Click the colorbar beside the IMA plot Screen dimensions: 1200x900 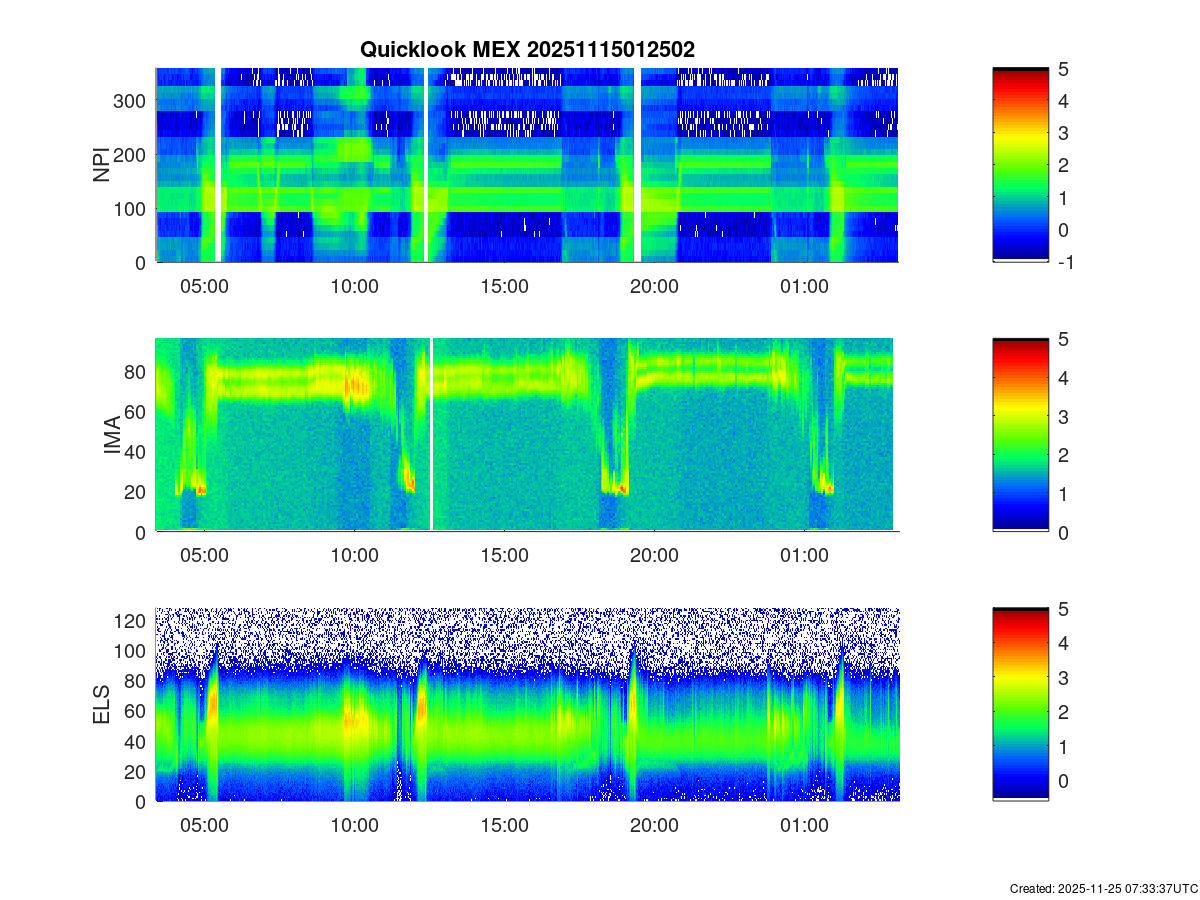point(1020,435)
